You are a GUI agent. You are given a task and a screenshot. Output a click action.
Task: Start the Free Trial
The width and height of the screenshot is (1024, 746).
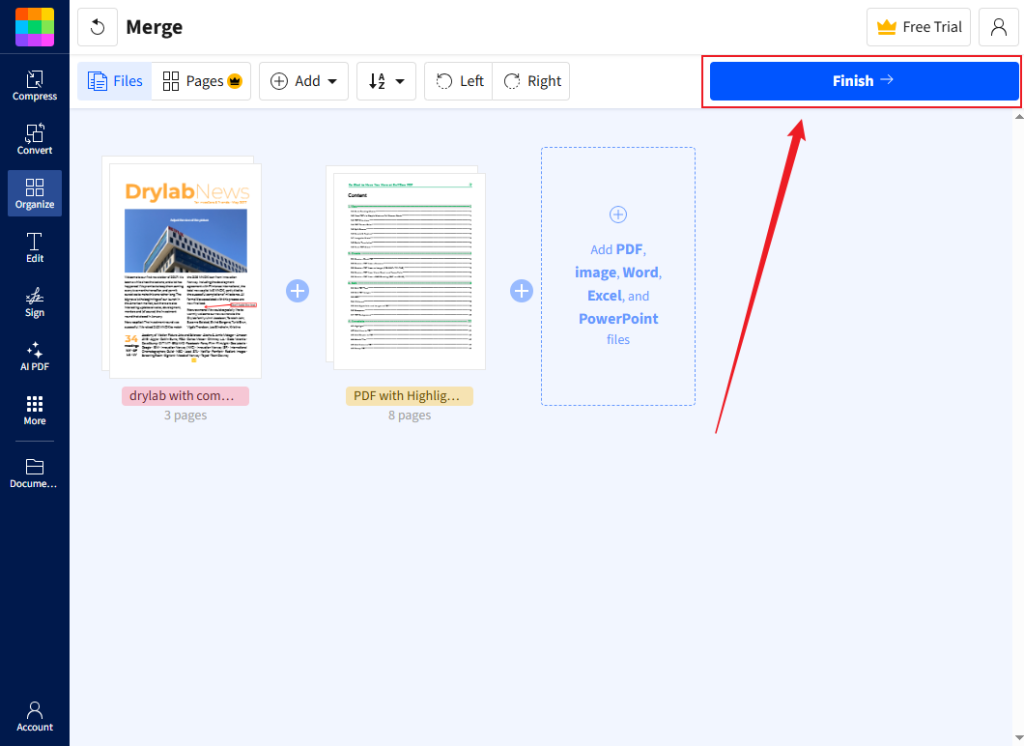918,27
